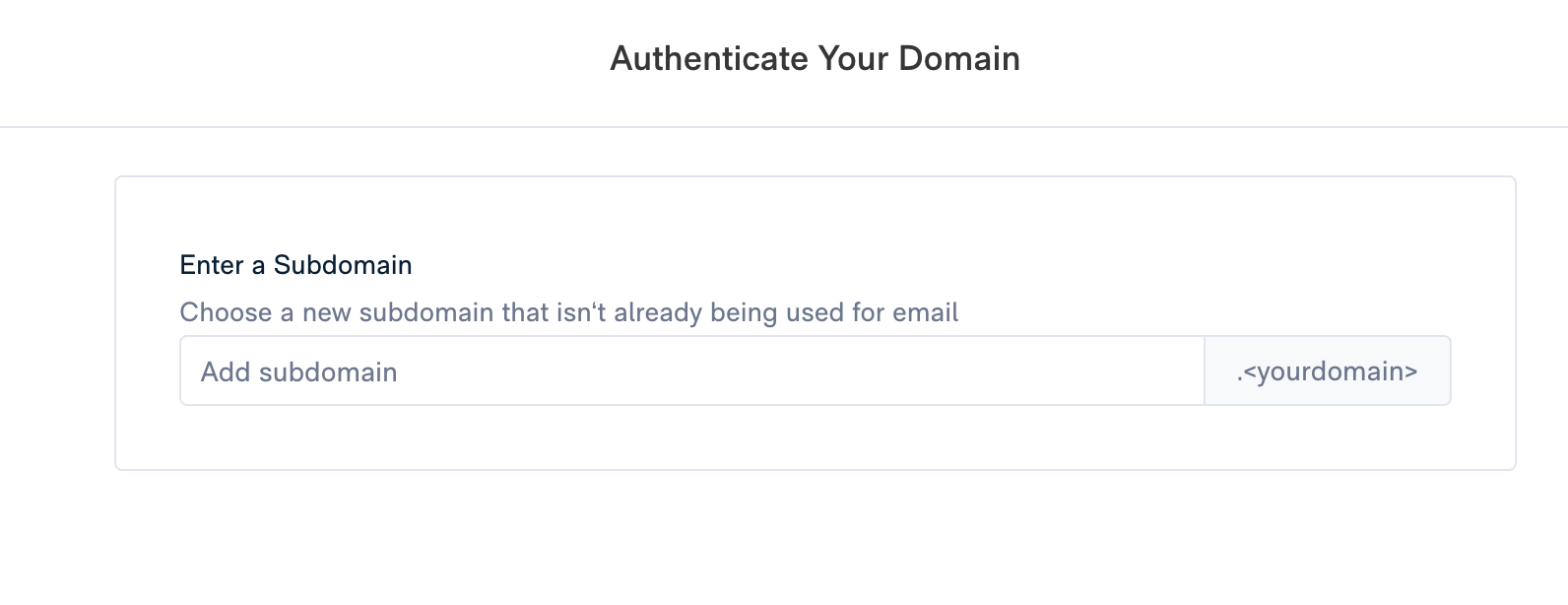Screen dimensions: 1568x605
Task: Click empty area right of subdomain placeholder text
Action: pyautogui.click(x=788, y=371)
